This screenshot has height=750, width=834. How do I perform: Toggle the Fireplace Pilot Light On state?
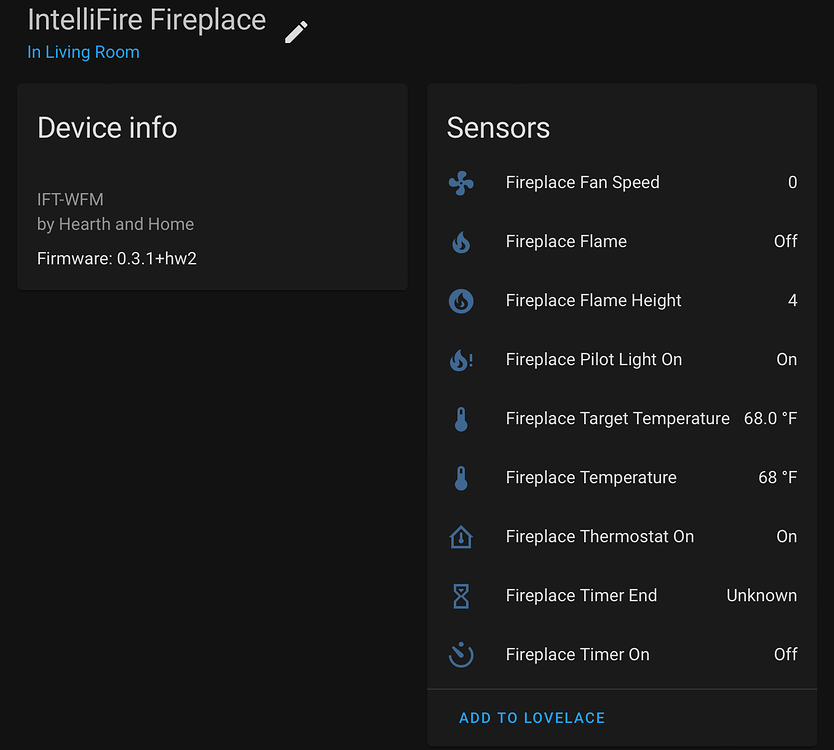click(x=787, y=360)
